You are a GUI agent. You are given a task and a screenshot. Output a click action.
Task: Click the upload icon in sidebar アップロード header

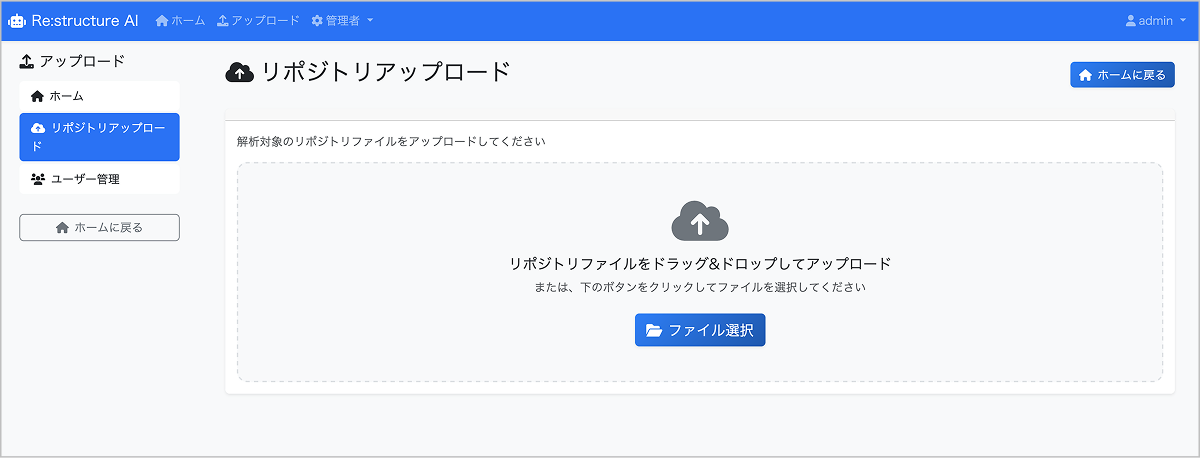27,61
